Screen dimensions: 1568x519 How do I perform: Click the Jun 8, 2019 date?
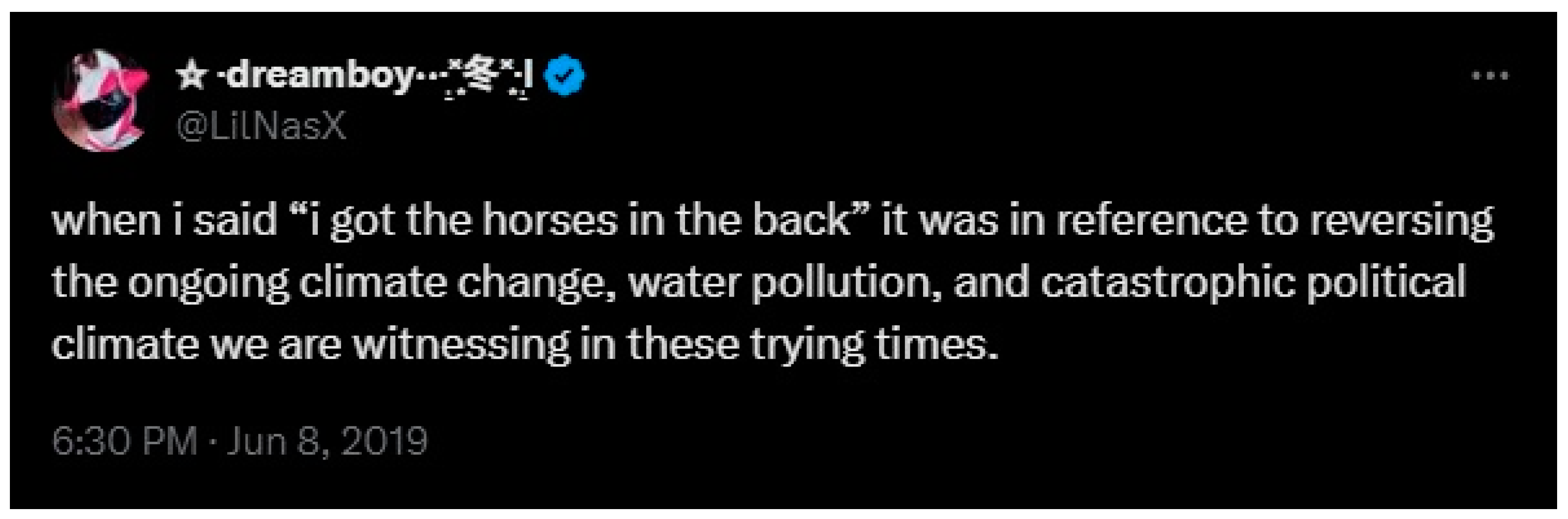(x=327, y=440)
